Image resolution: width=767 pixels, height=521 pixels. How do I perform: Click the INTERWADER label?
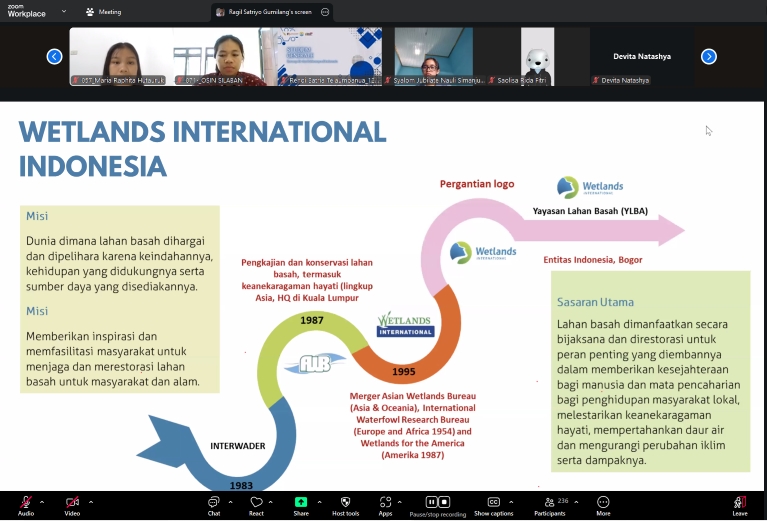point(238,446)
